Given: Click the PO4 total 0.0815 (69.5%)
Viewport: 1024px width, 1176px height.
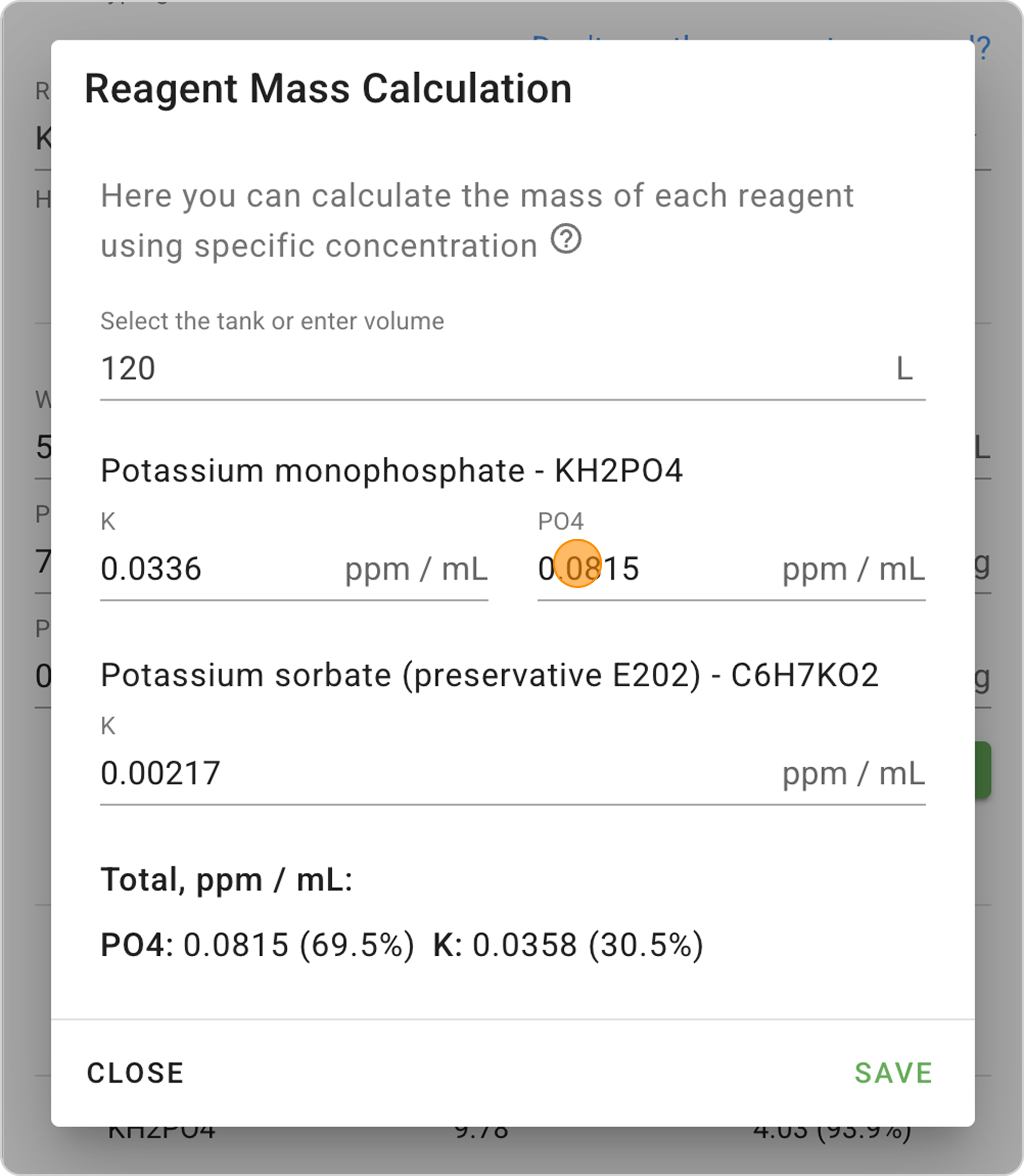Looking at the screenshot, I should pyautogui.click(x=257, y=944).
